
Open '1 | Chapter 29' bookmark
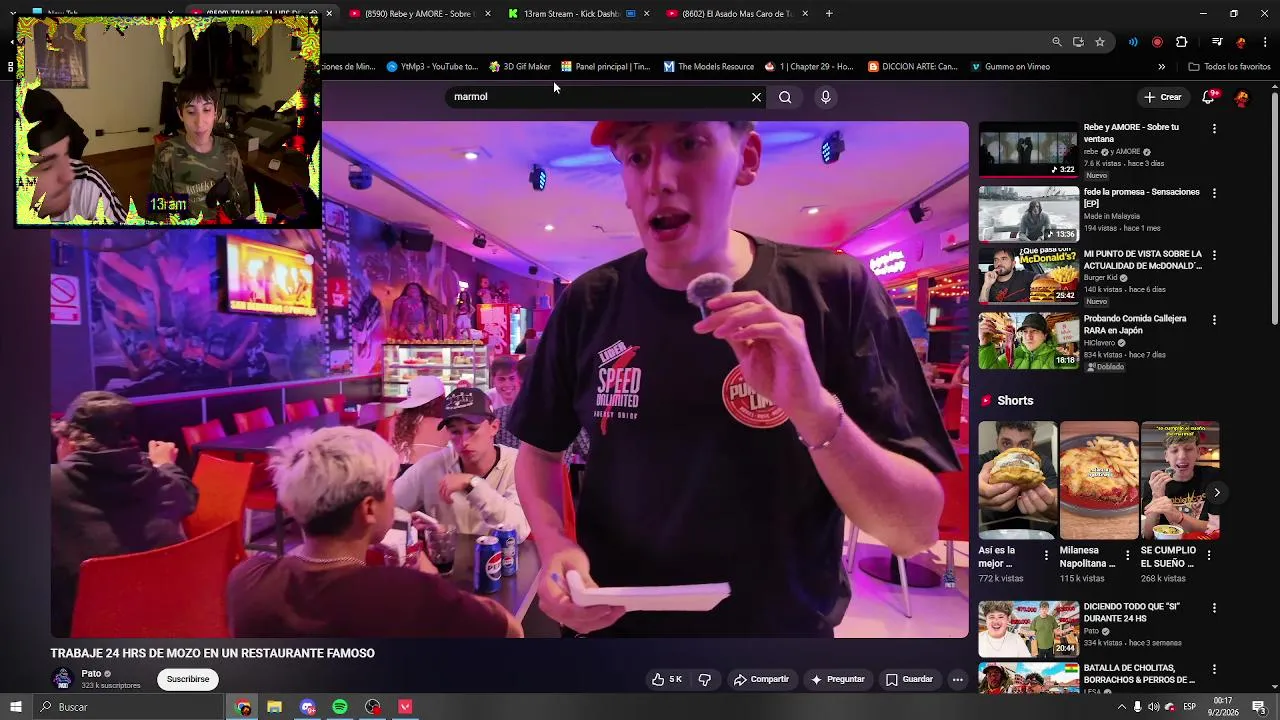click(x=809, y=67)
